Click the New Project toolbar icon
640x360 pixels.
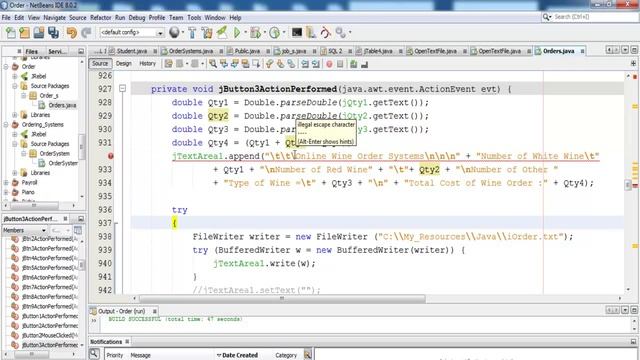24,33
